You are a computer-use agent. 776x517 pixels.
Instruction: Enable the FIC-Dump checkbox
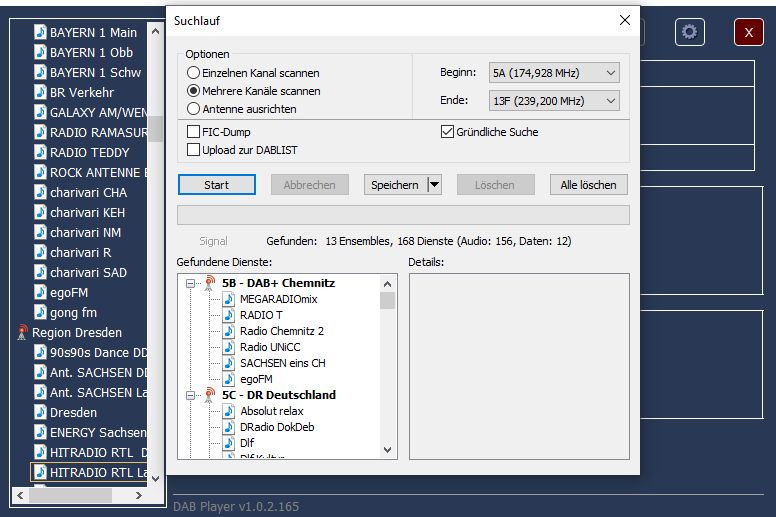(194, 132)
